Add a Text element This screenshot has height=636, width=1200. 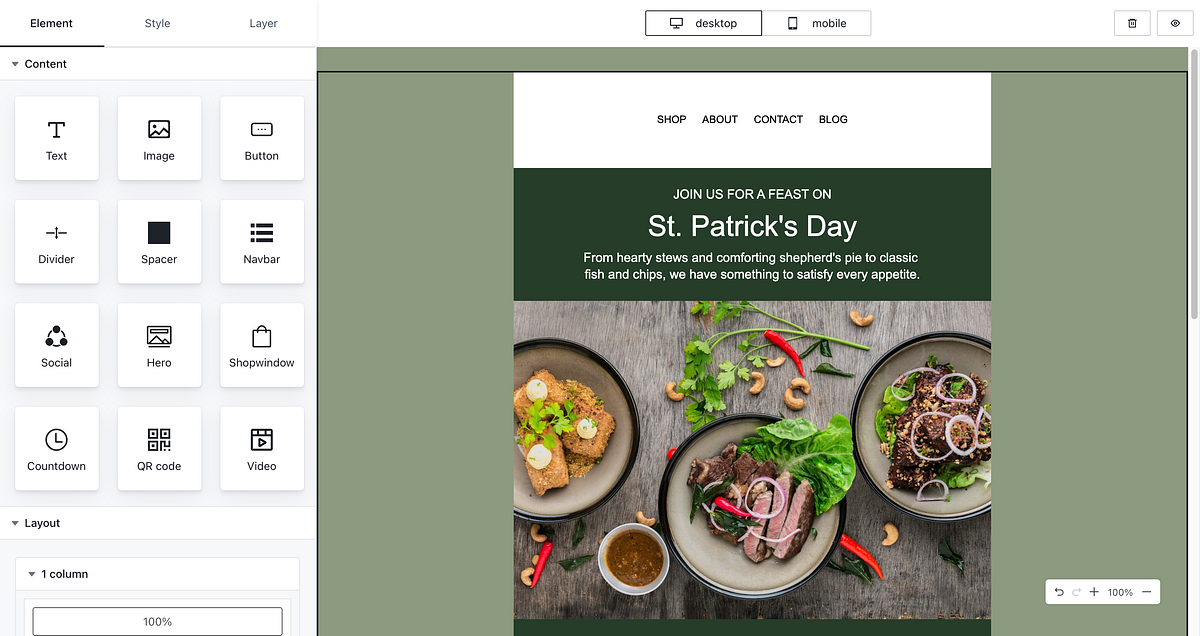point(56,138)
